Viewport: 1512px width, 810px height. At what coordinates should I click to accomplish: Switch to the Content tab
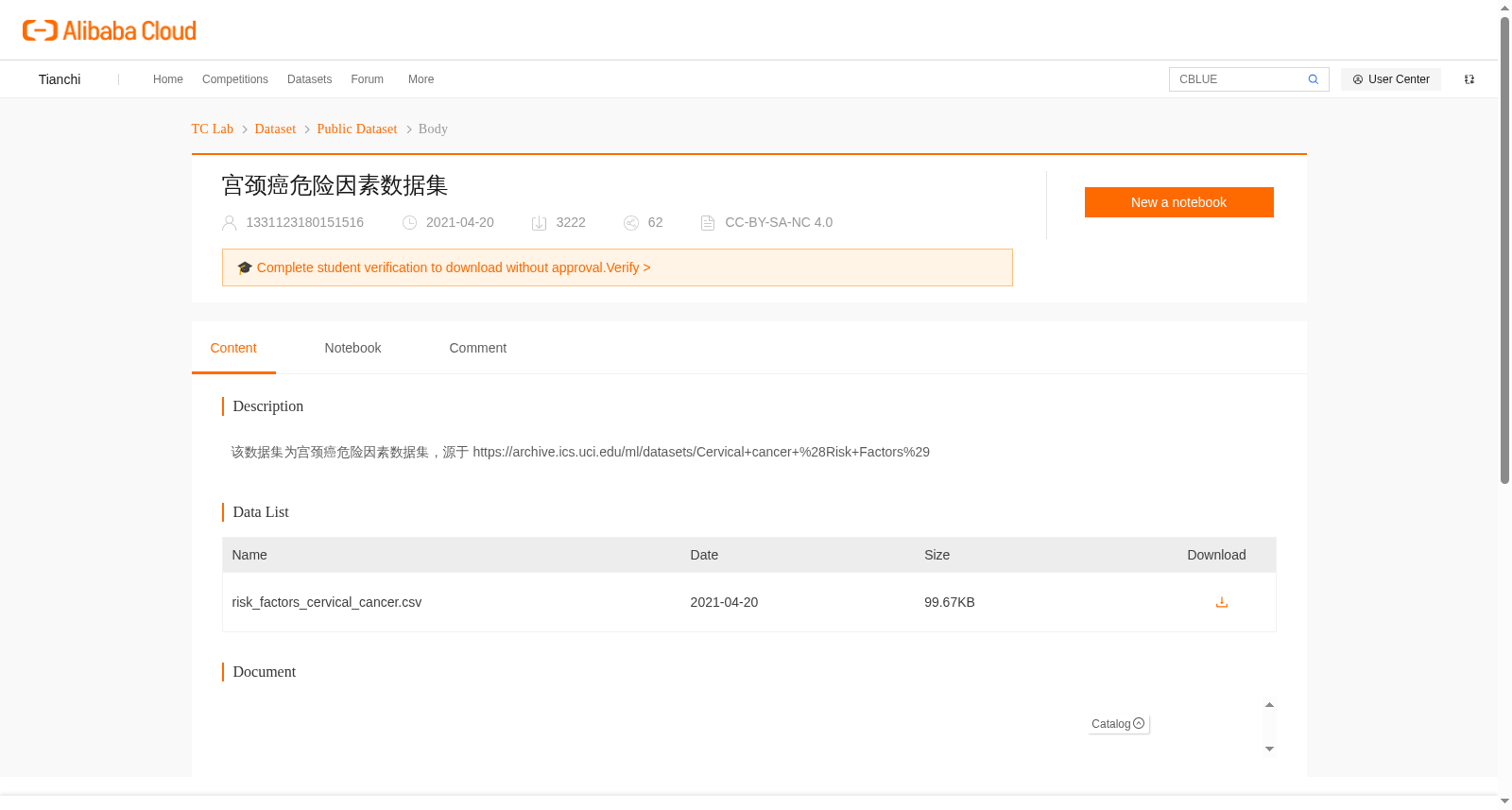coord(233,348)
